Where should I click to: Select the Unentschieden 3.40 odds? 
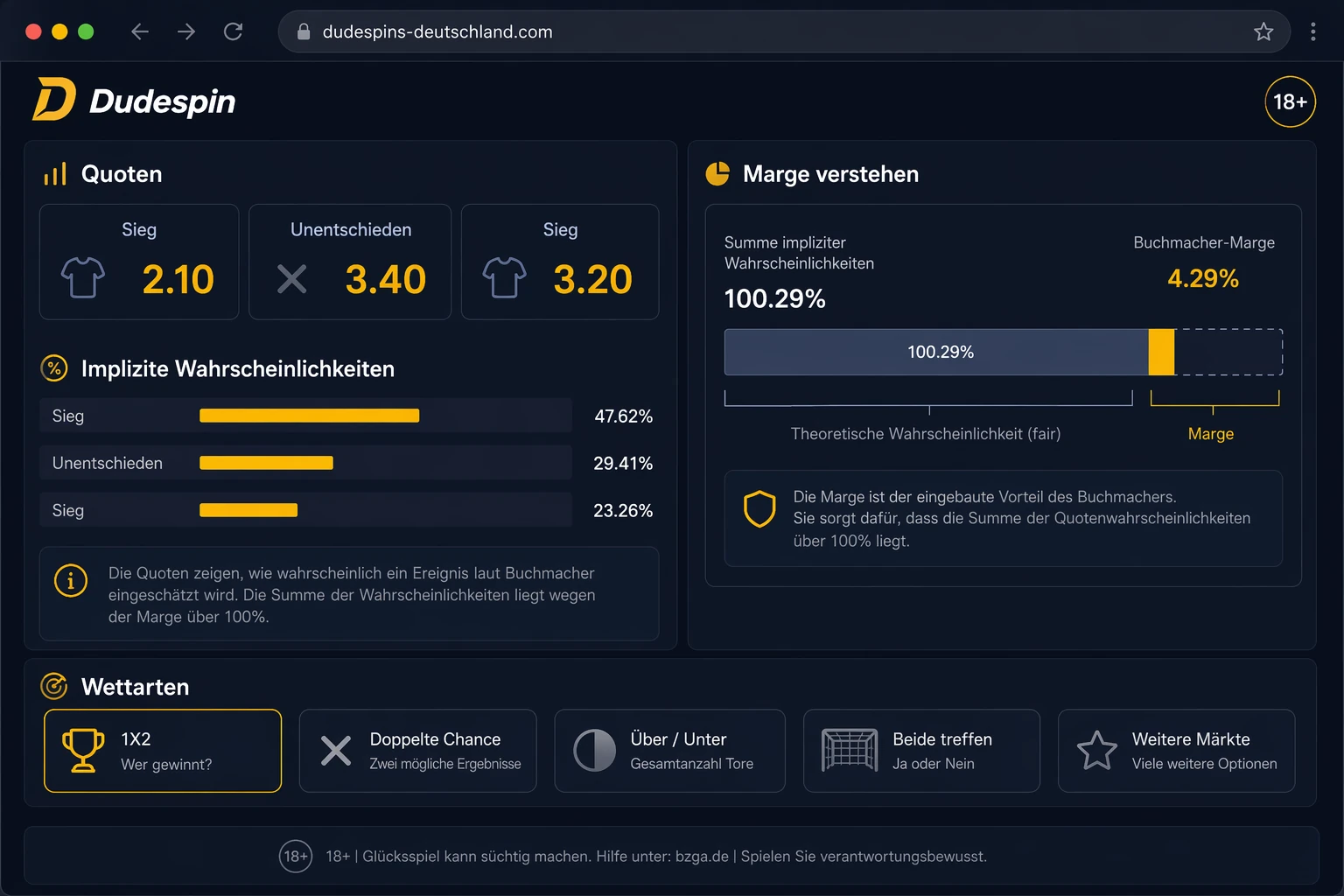click(x=350, y=262)
